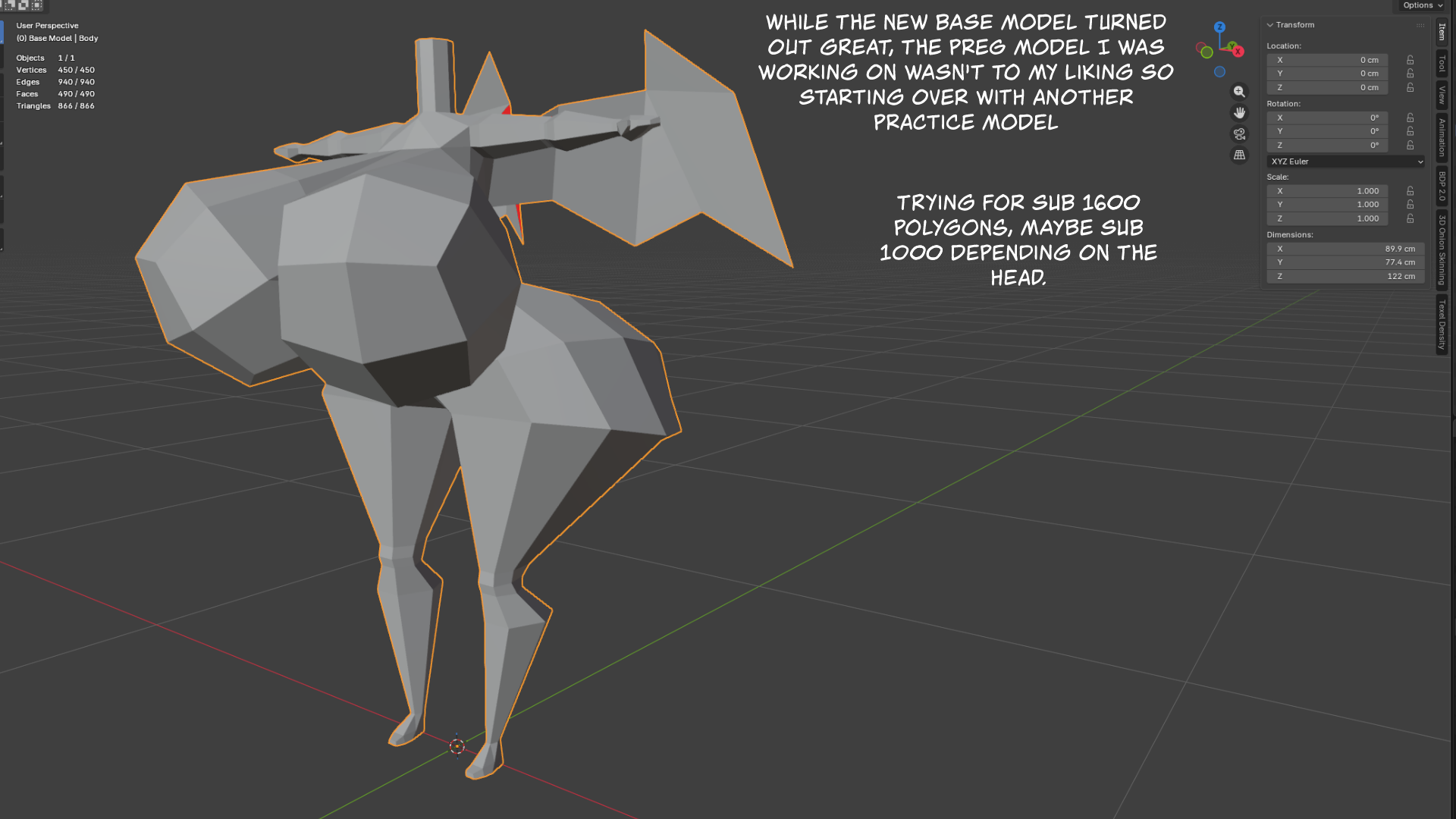
Task: Open the 3D Onion Skinning tab
Action: click(1442, 250)
